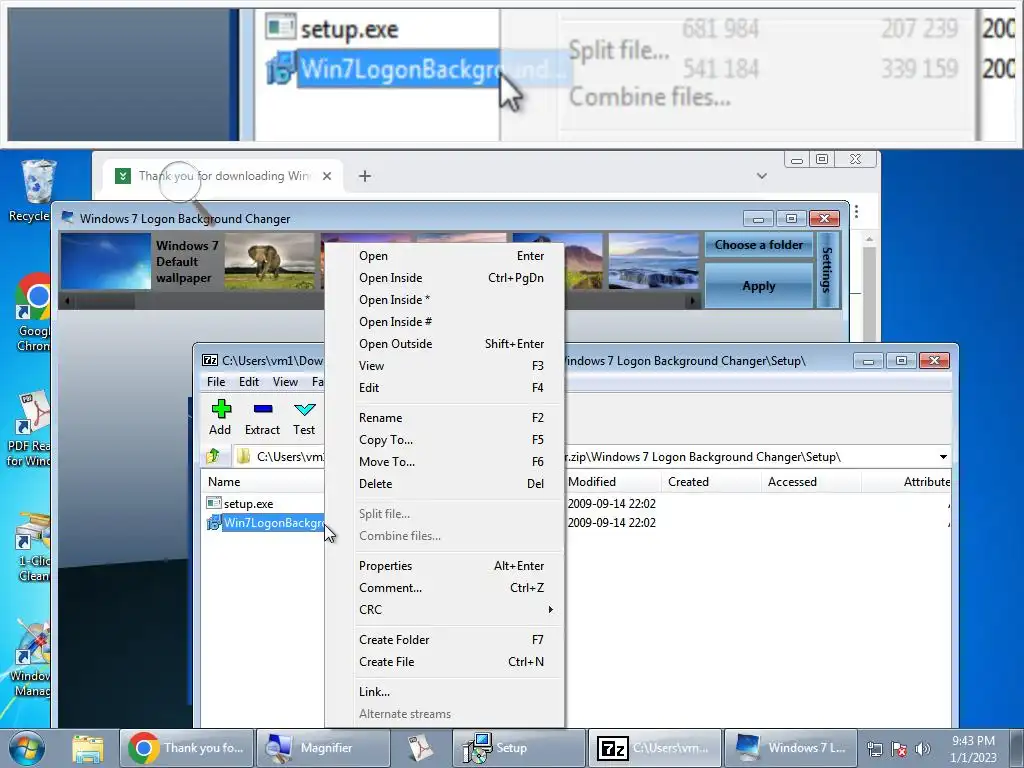The image size is (1024, 768).
Task: Choose Properties in the context menu
Action: coord(445,566)
